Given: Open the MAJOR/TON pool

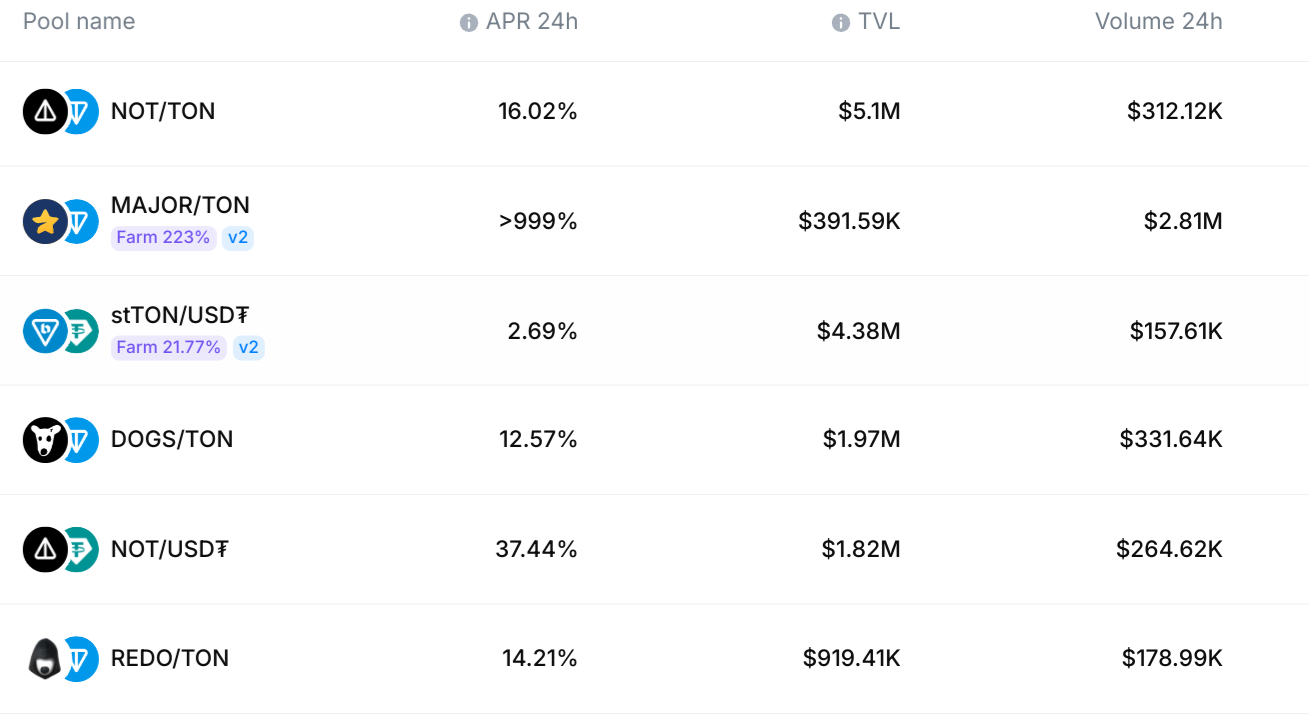Looking at the screenshot, I should pos(180,205).
